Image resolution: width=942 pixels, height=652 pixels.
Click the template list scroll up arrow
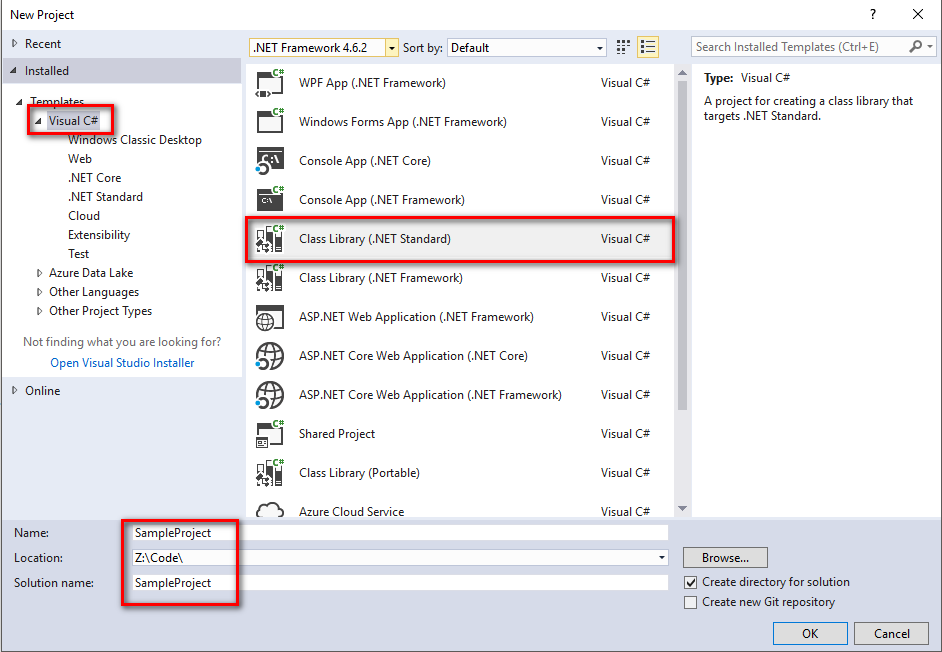pyautogui.click(x=682, y=73)
